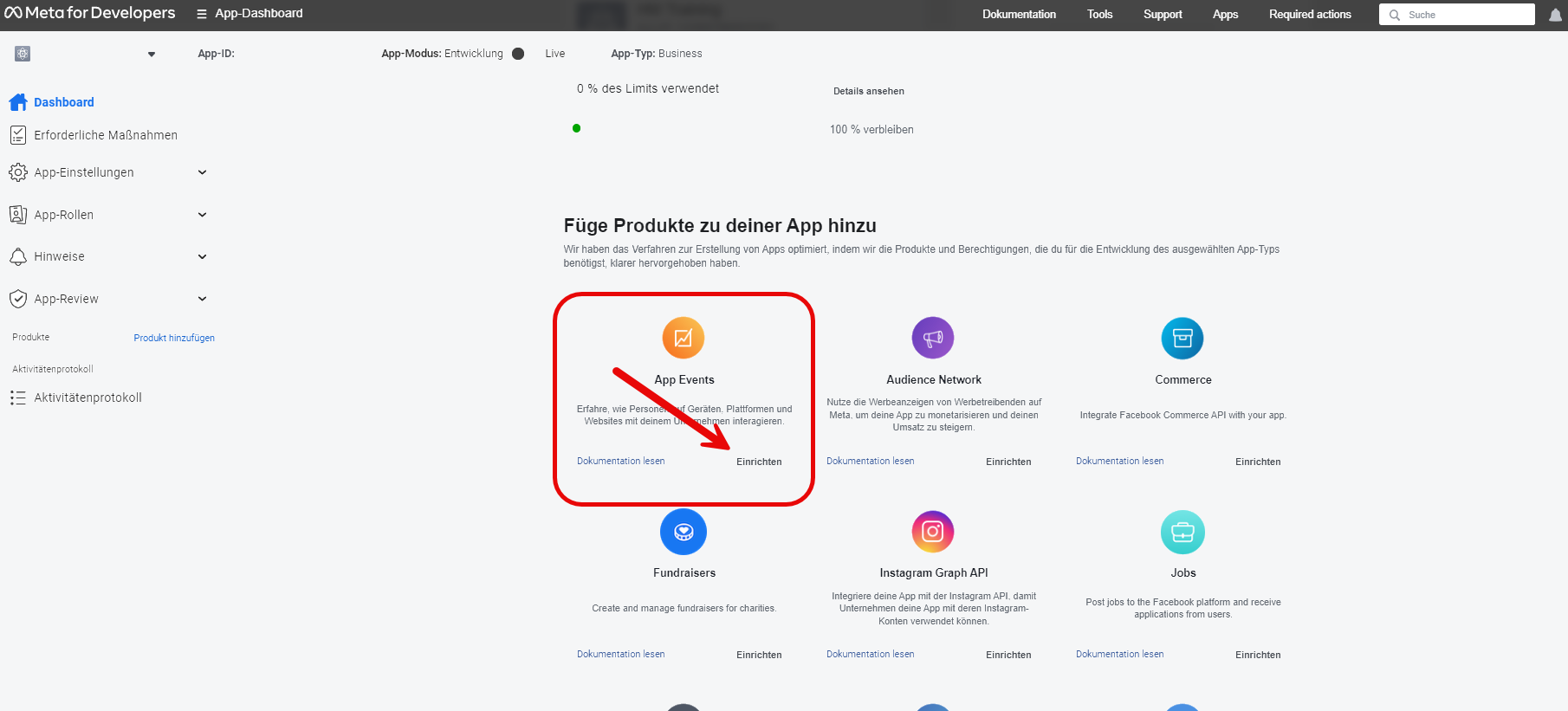Click the App-Dashboard title
Screen dimensions: 1568x711
[259, 13]
